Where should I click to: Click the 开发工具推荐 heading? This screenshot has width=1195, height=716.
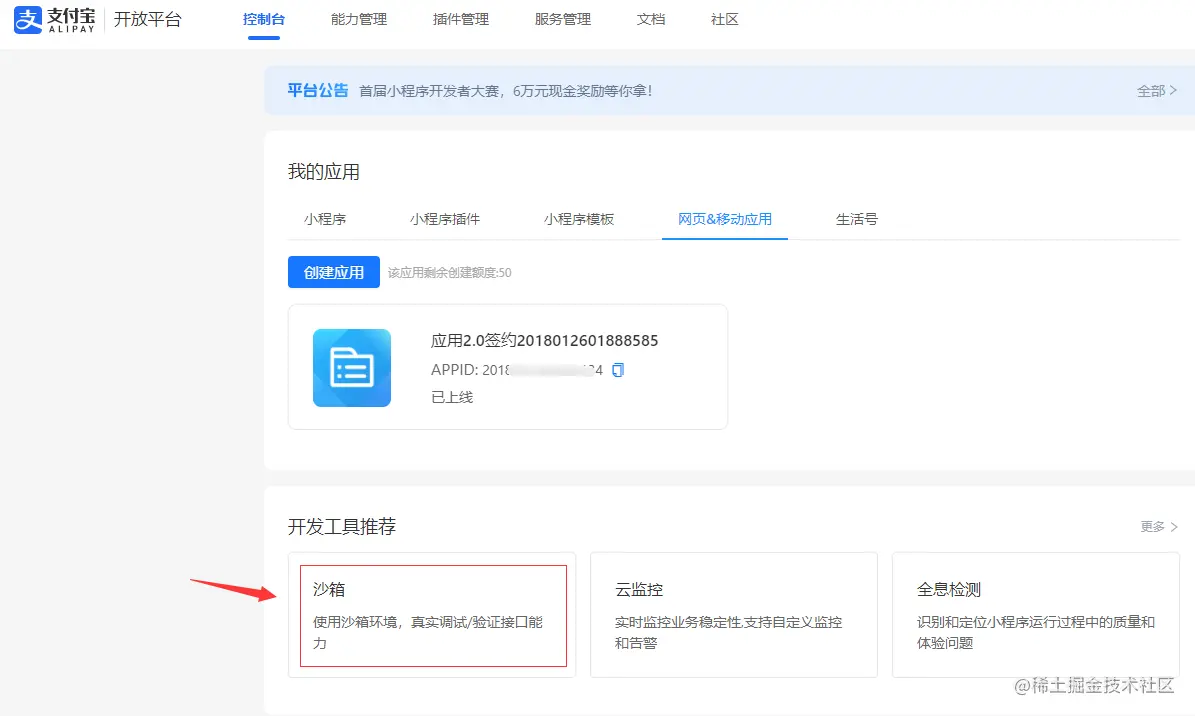coord(342,527)
